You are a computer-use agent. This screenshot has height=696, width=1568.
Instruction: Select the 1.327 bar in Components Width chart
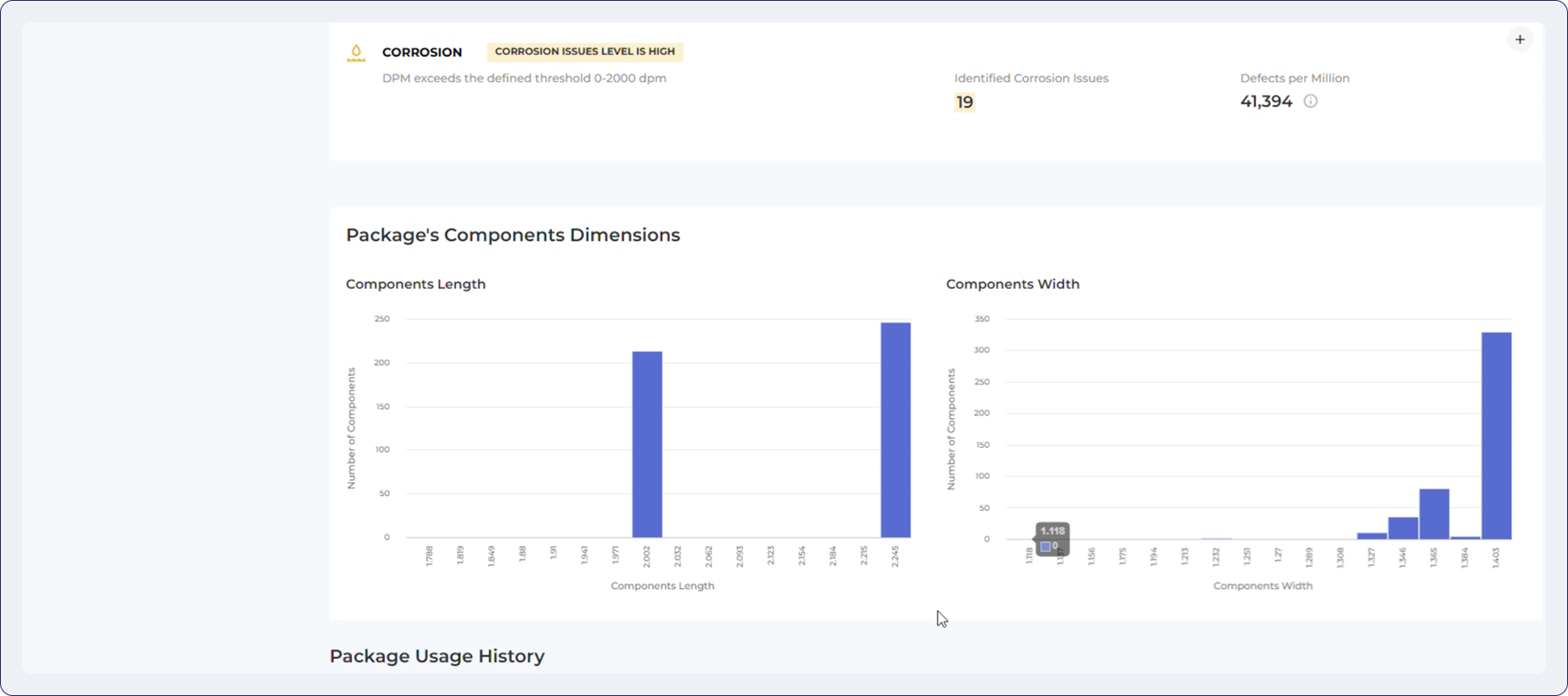point(1371,535)
